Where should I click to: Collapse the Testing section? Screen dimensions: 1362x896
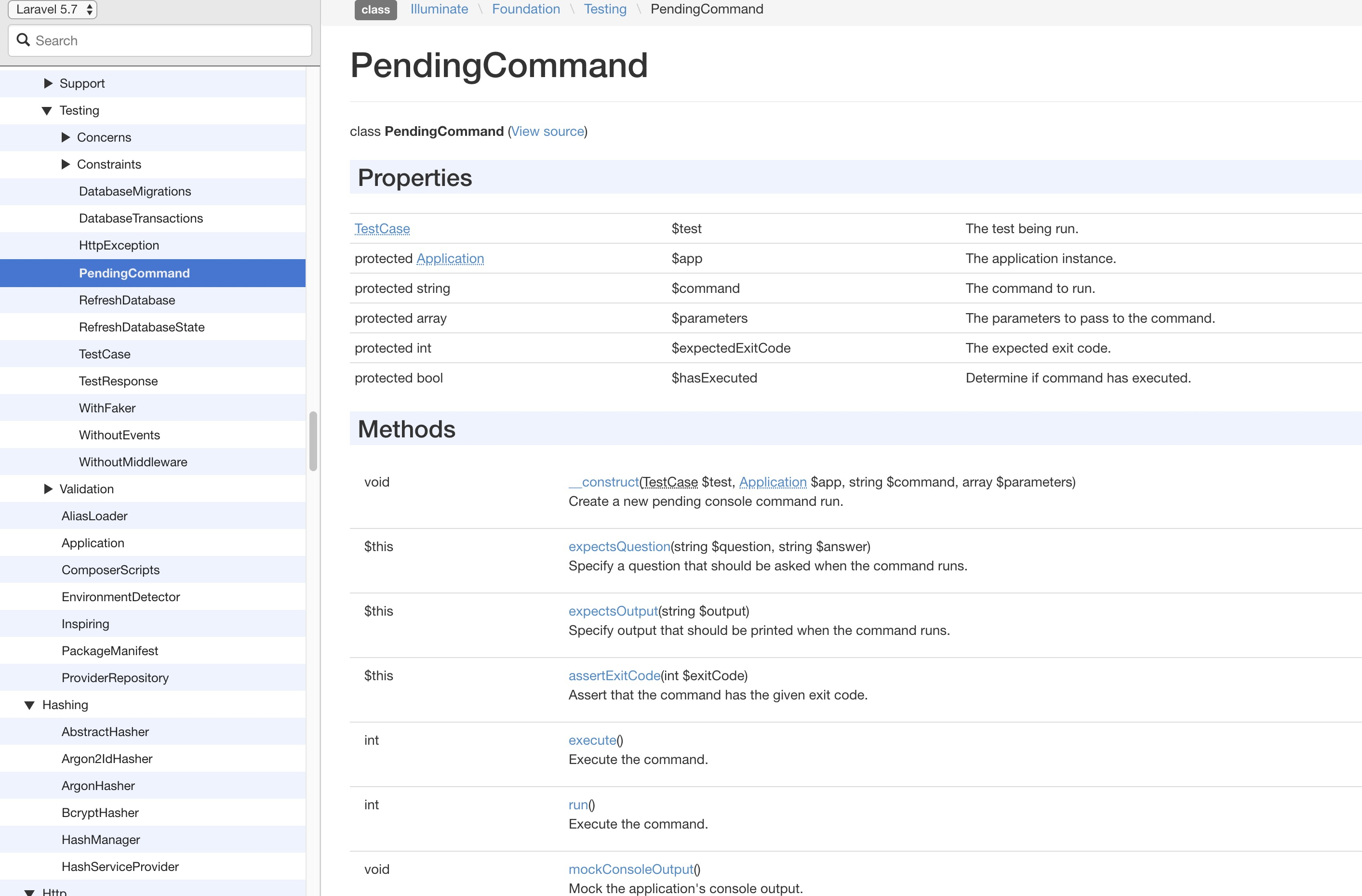[x=47, y=110]
